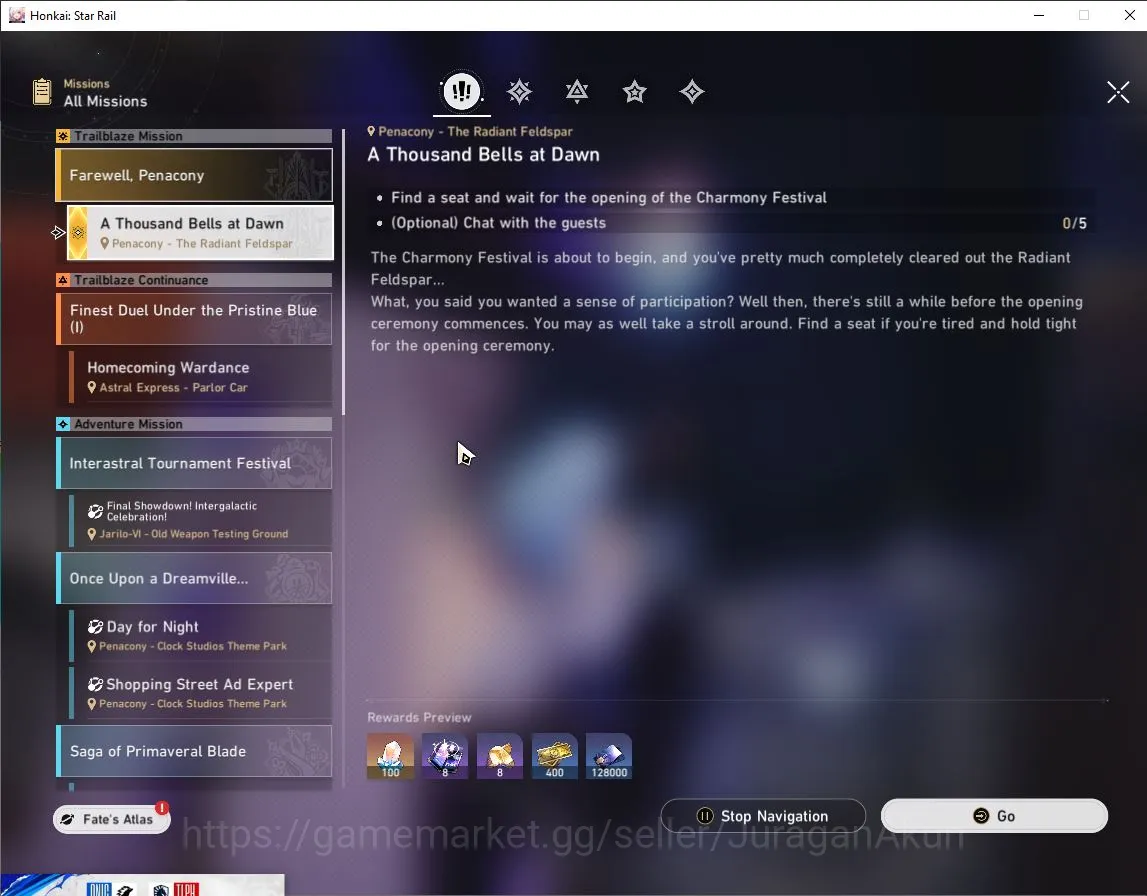Switch to Trailblaze Mission filter icon
The image size is (1147, 896).
[519, 91]
